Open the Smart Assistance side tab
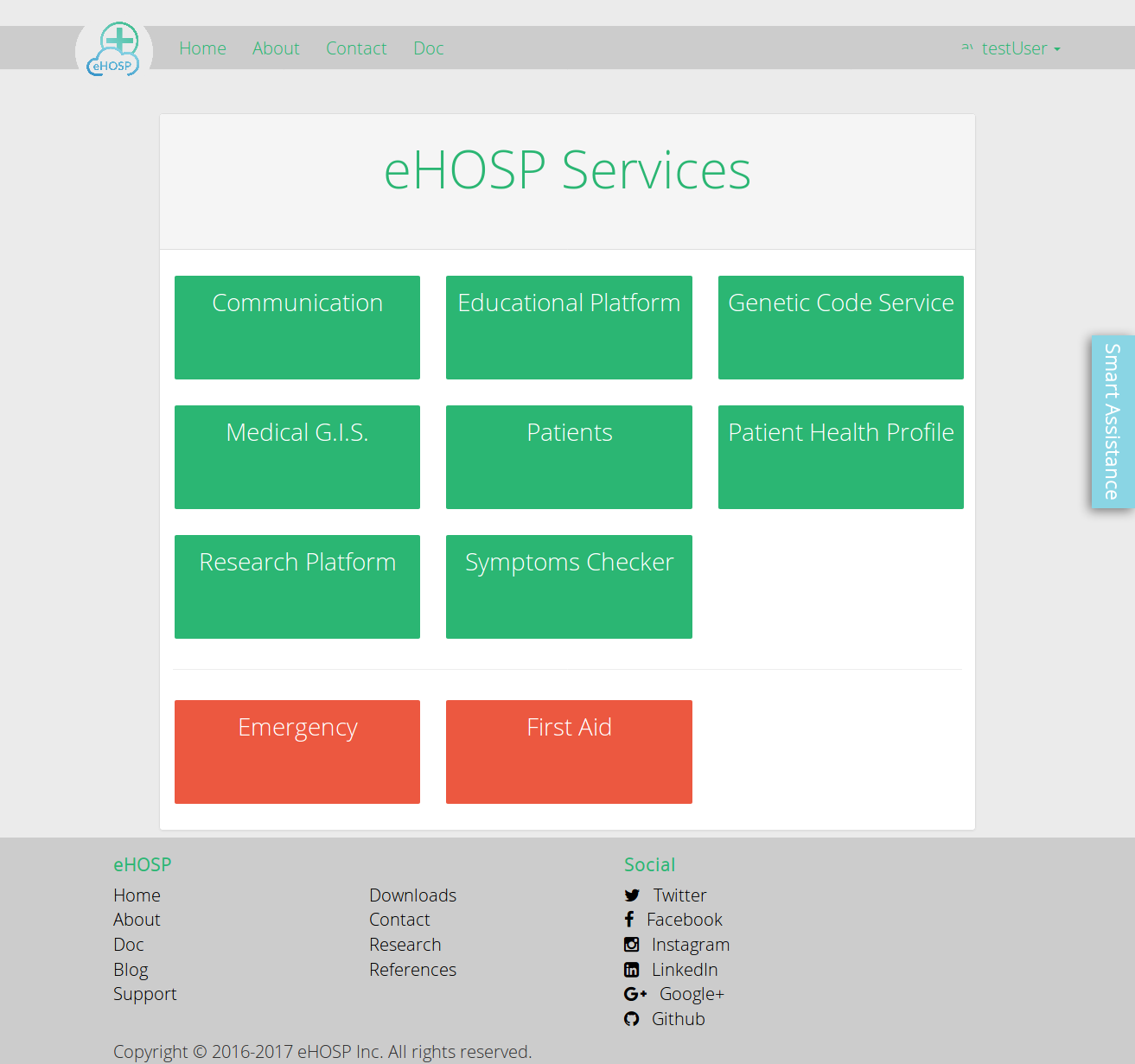The image size is (1135, 1064). pyautogui.click(x=1113, y=422)
